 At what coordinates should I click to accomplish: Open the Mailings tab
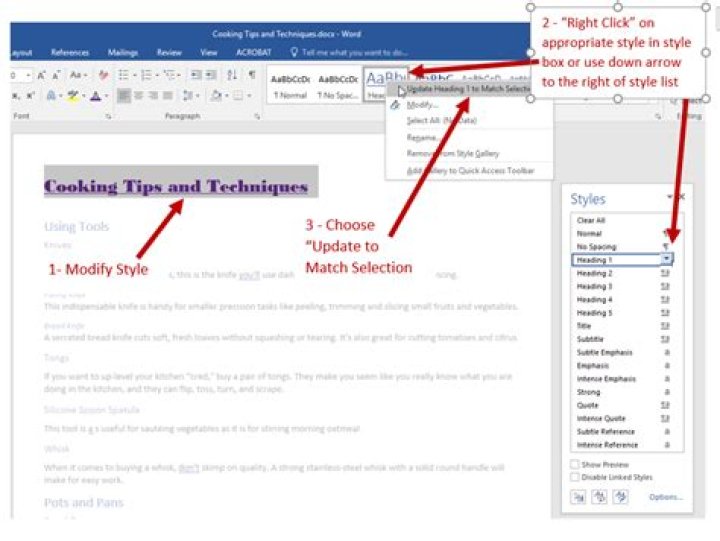[x=123, y=52]
